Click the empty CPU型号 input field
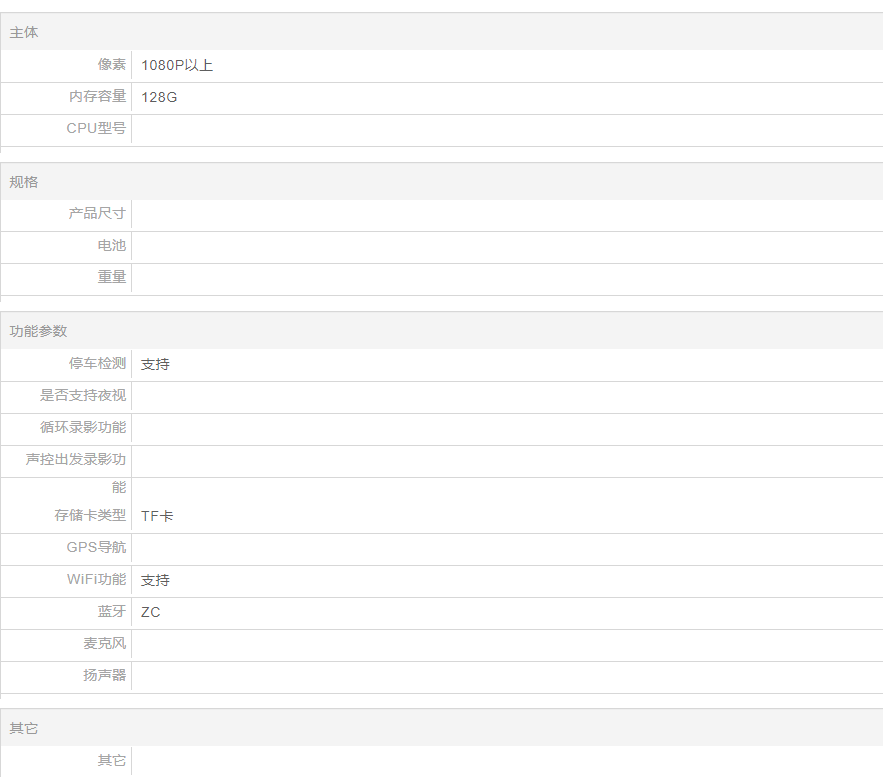 coord(505,129)
